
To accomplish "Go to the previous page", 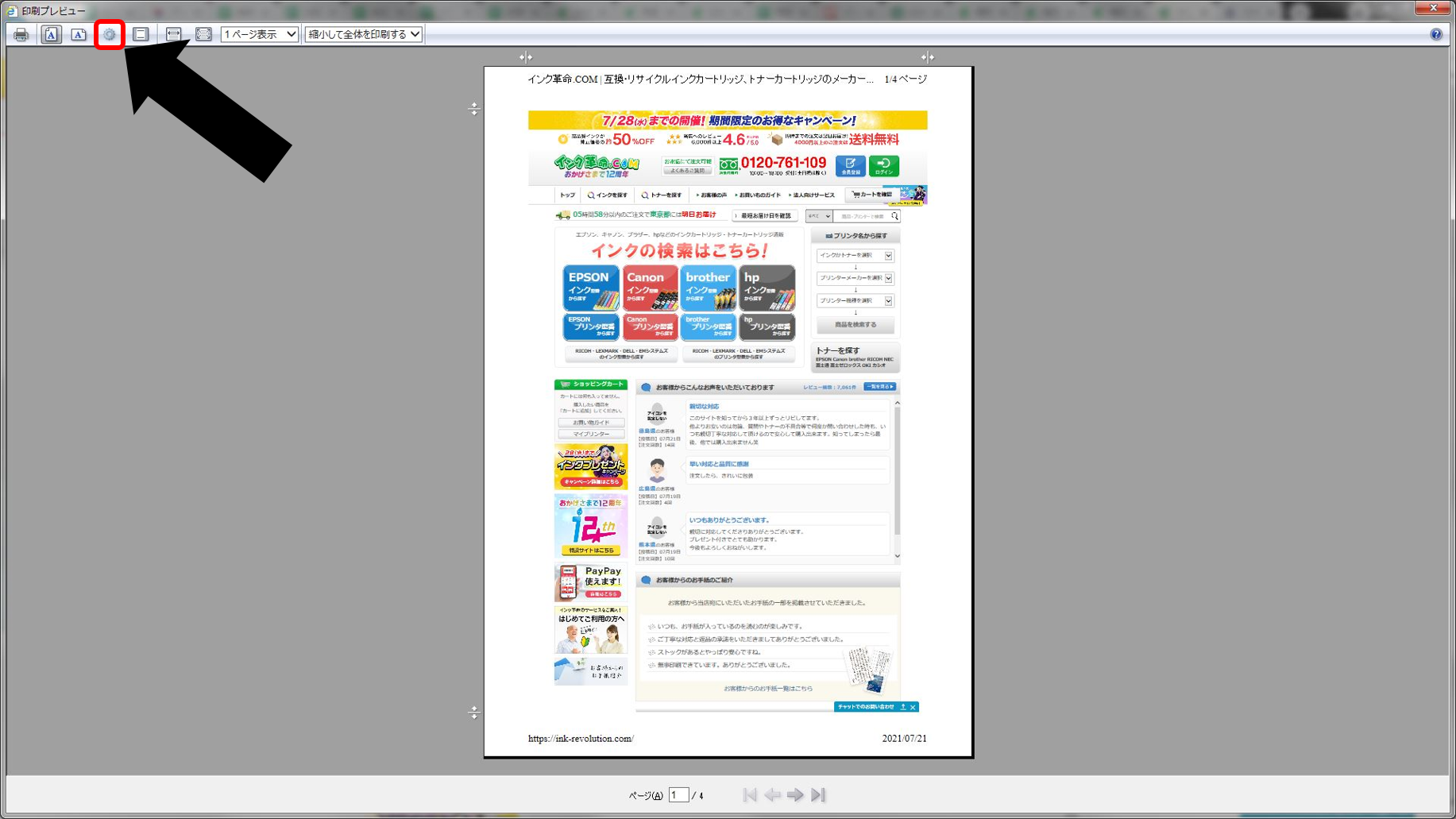I will click(772, 795).
